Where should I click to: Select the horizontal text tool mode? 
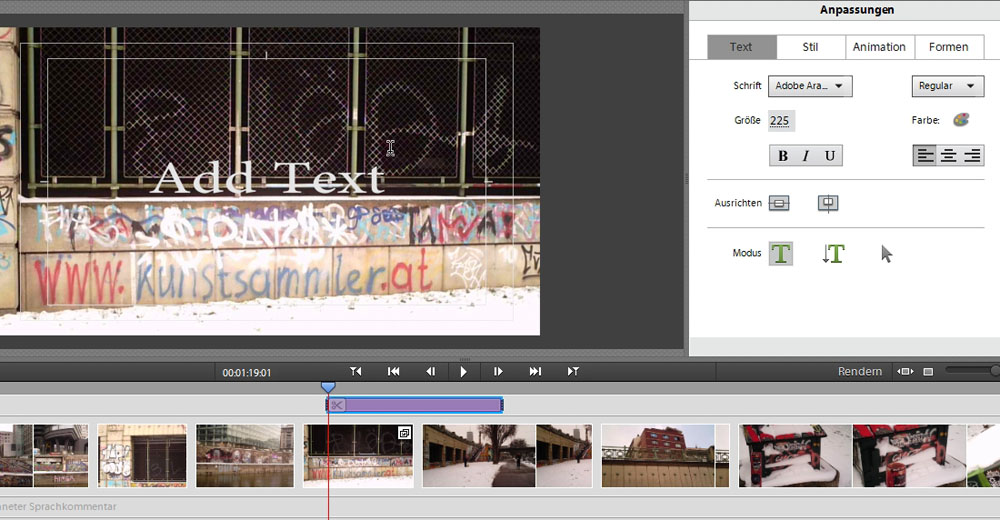(x=781, y=253)
